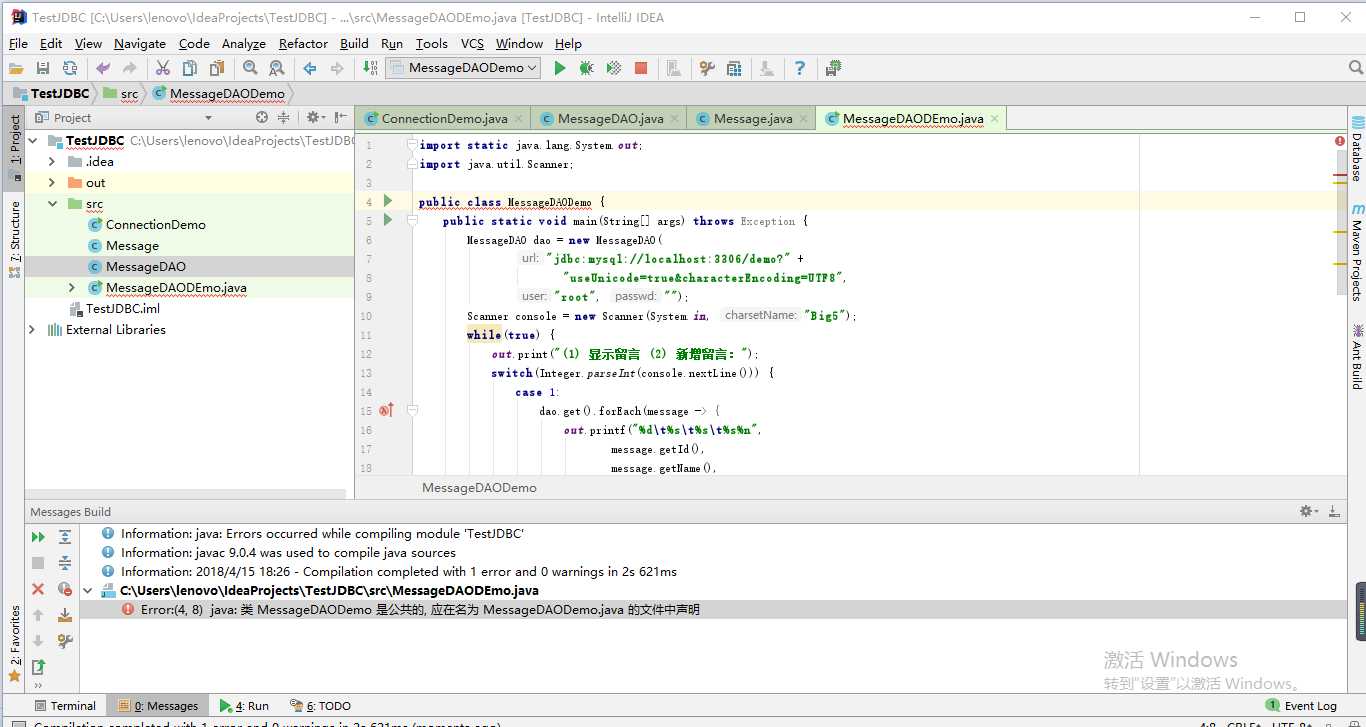Screen dimensions: 1366x727
Task: Open Project panel gear settings
Action: tap(315, 117)
